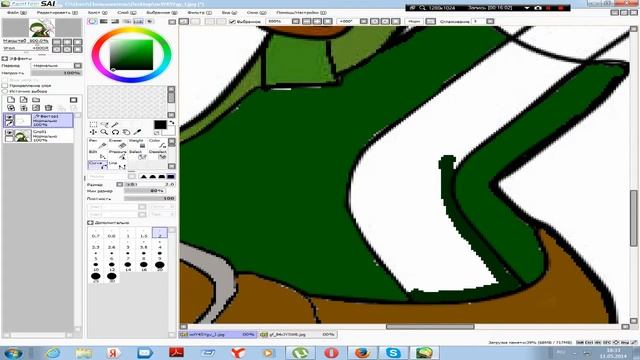Toggle the RGB slider panel icon
Screen dimensions: 640x360
pyautogui.click(x=104, y=21)
